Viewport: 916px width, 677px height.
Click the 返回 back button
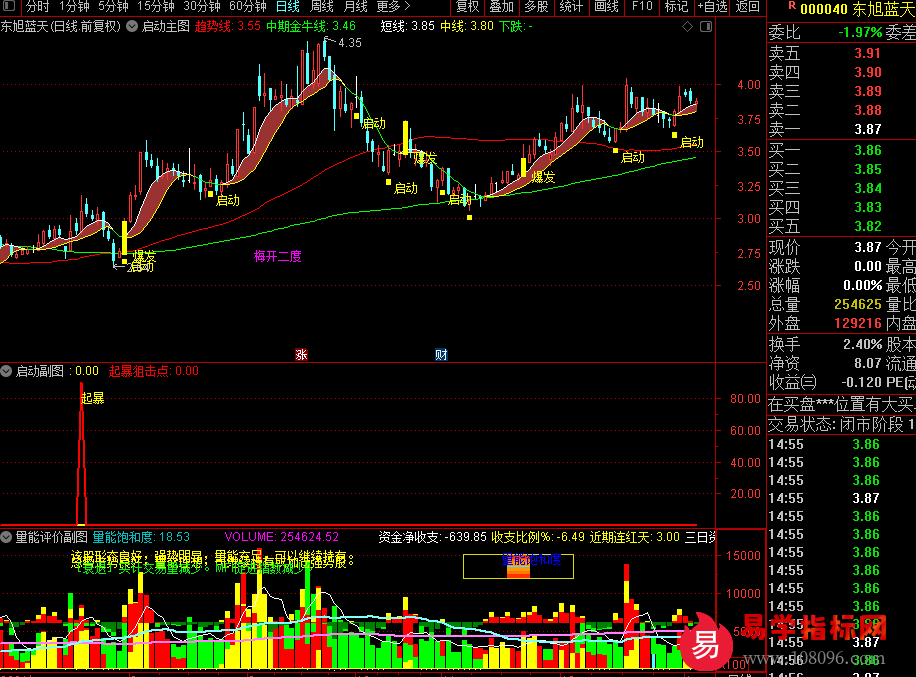point(748,7)
